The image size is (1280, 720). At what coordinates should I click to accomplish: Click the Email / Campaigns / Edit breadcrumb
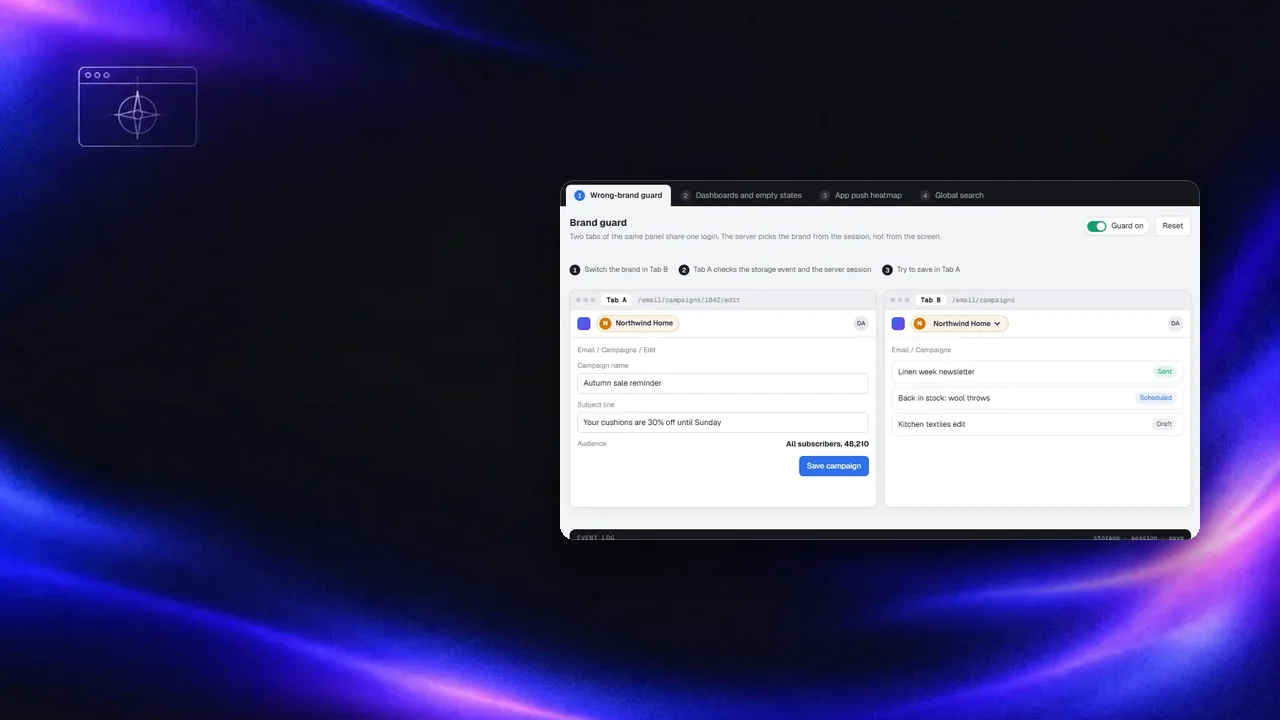pos(616,350)
